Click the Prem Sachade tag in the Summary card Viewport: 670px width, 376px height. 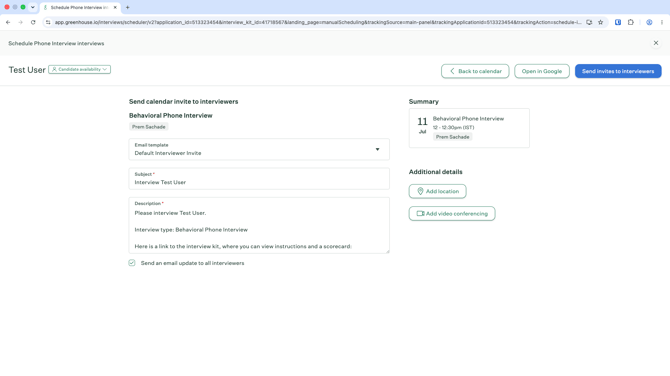[x=453, y=137]
